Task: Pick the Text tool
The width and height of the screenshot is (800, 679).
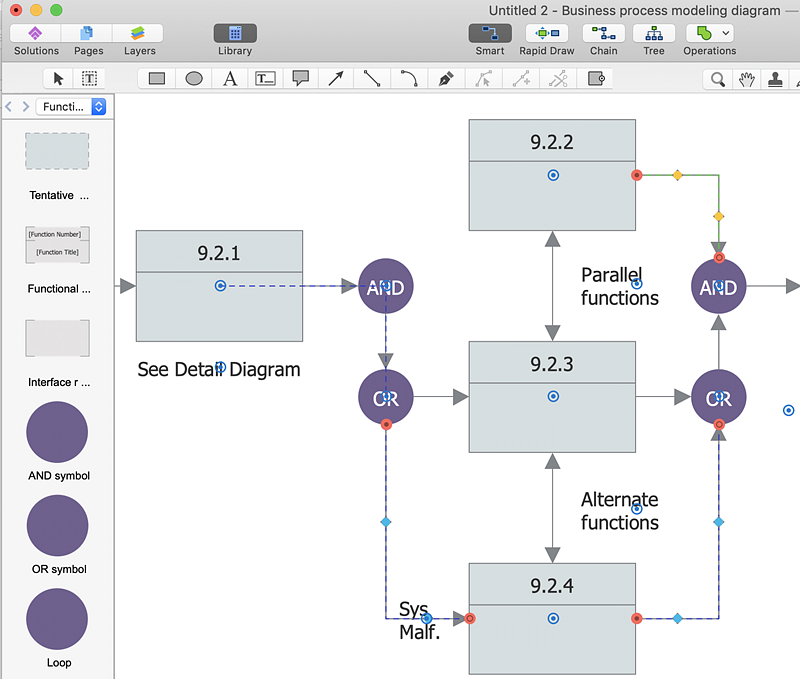Action: tap(230, 78)
